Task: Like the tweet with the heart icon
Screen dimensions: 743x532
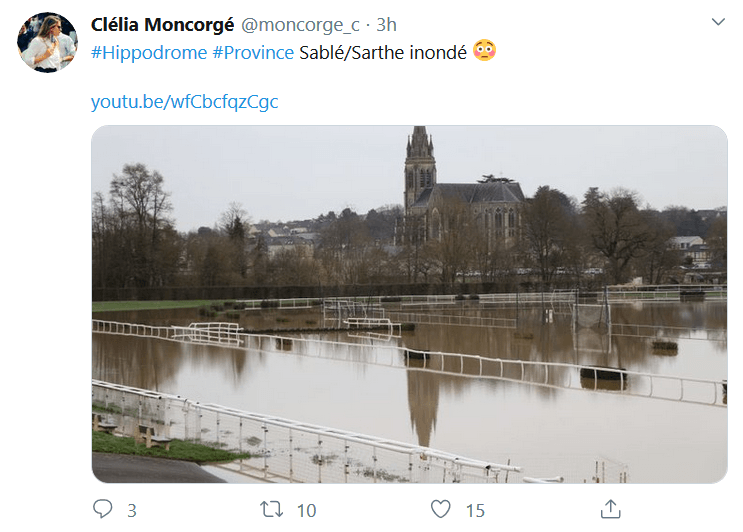Action: [441, 510]
